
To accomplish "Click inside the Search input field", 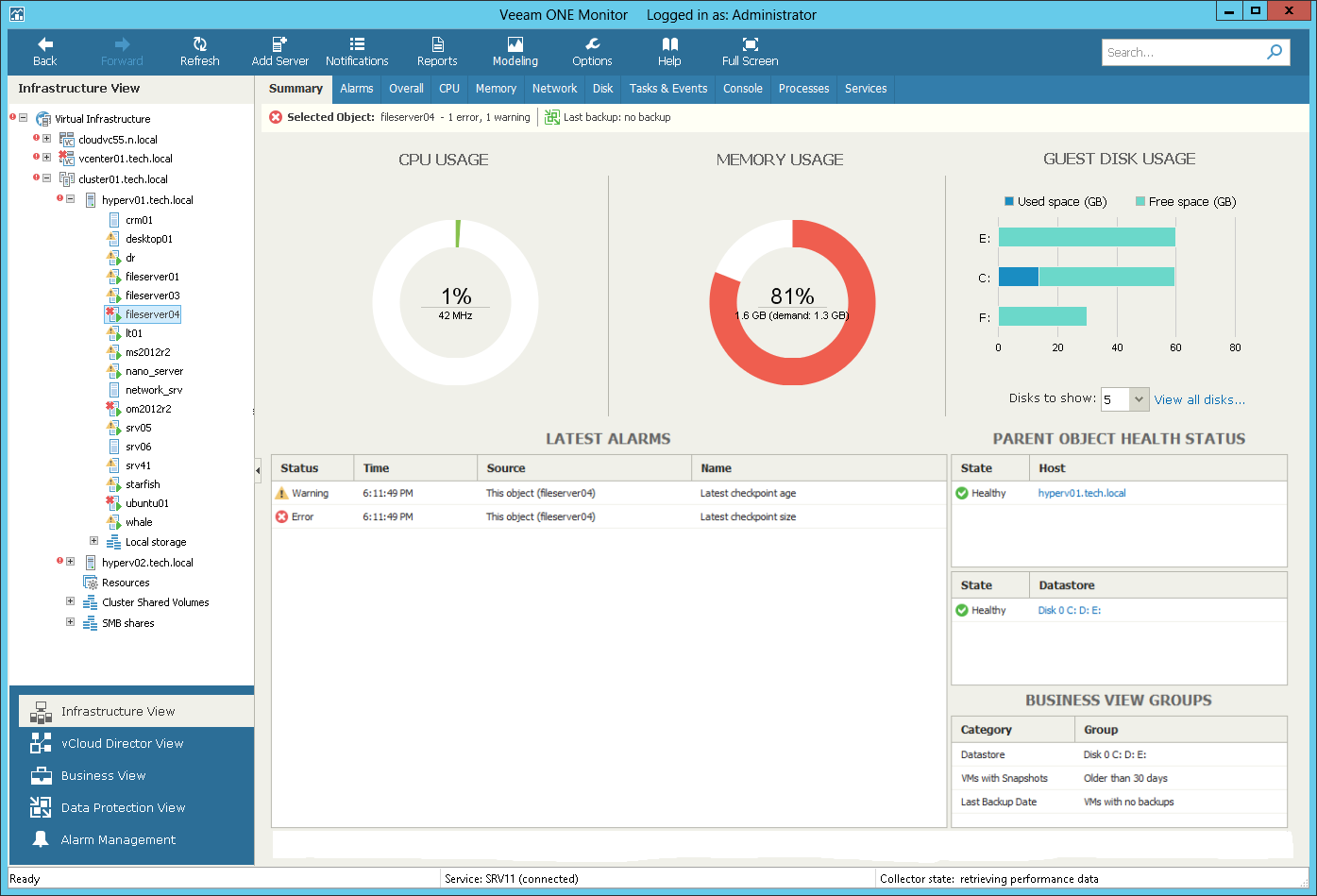I will (1180, 53).
